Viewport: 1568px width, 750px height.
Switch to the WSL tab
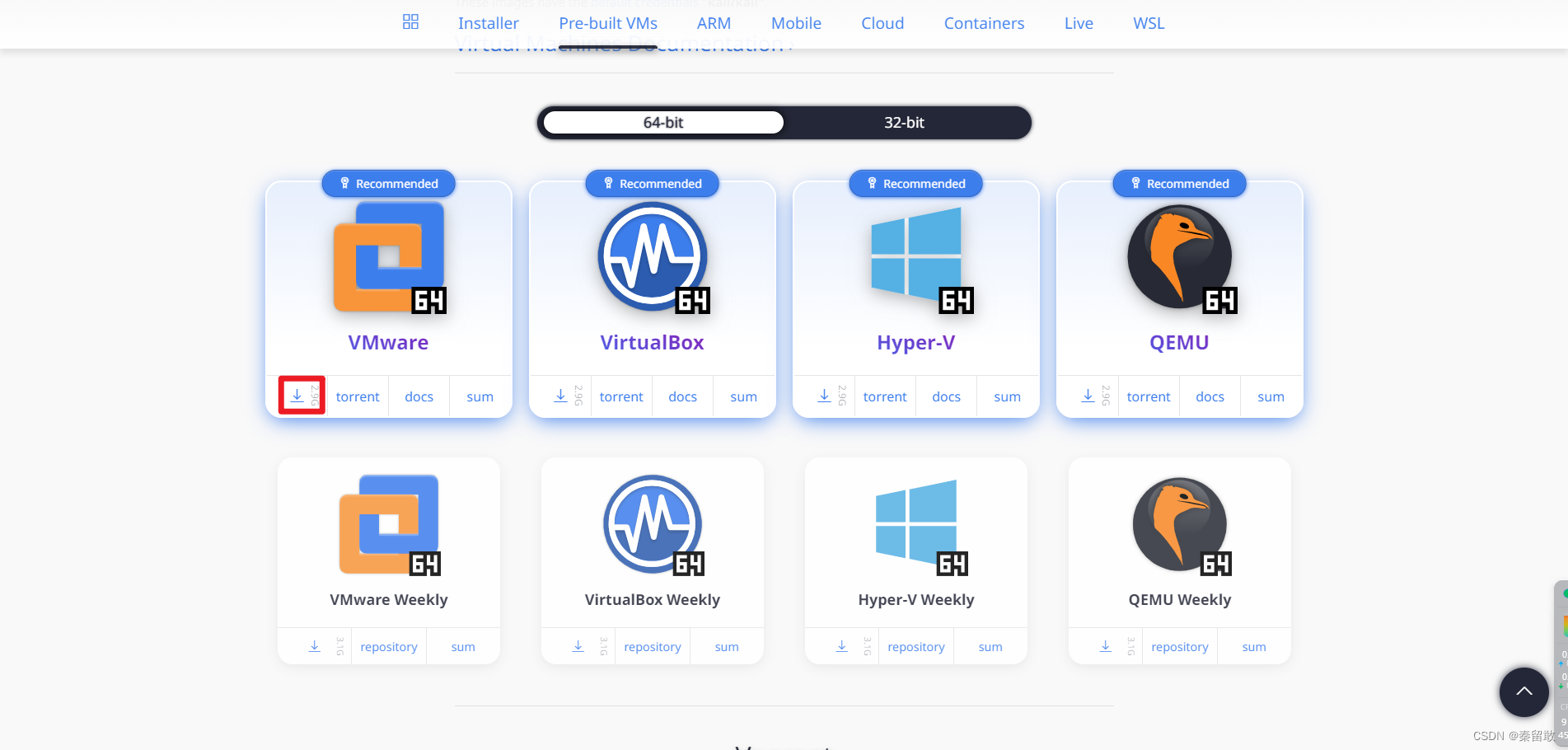click(x=1149, y=23)
